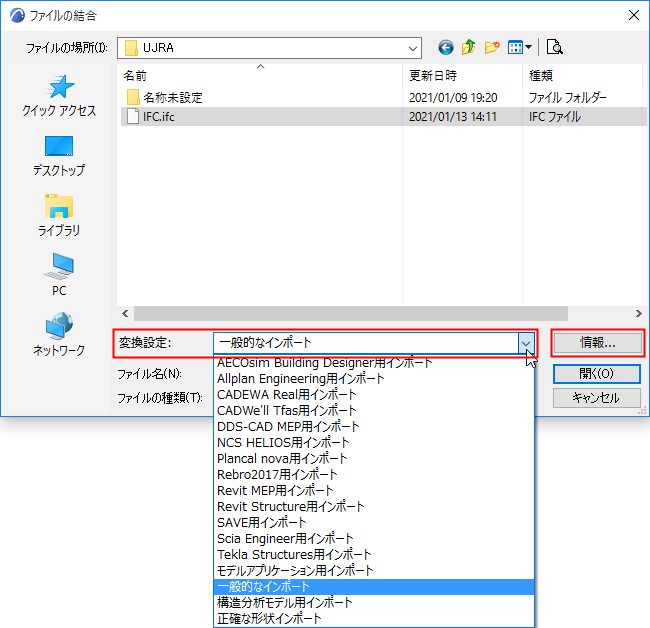Go up one folder level icon
Viewport: 650px width, 628px height.
coord(468,48)
